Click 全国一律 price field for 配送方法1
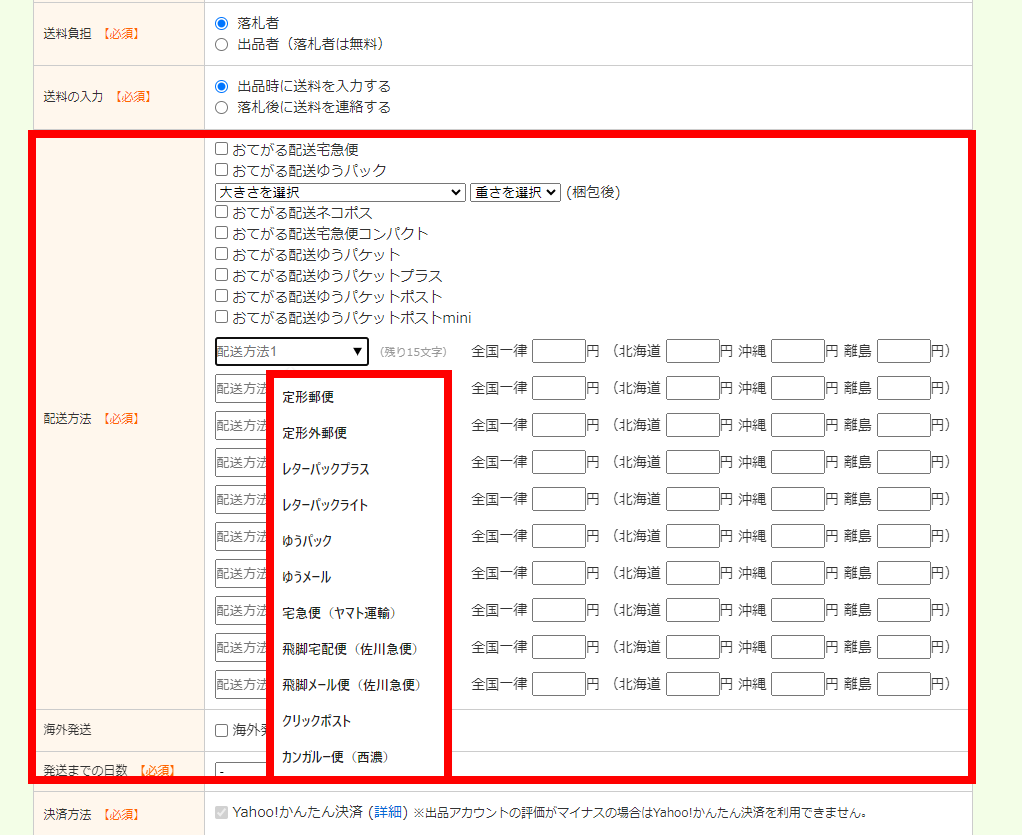 559,351
